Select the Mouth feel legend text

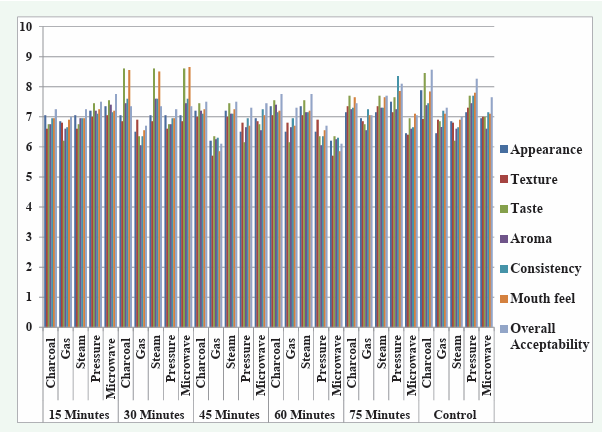(x=543, y=297)
